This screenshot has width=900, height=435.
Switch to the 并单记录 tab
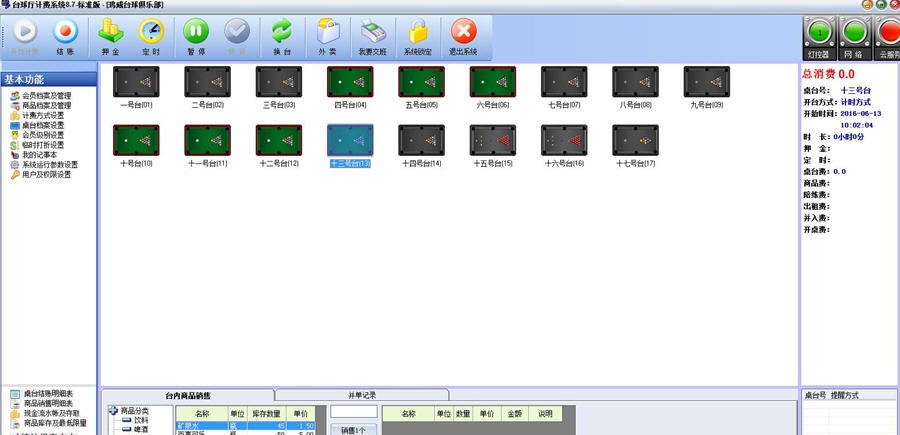point(362,395)
